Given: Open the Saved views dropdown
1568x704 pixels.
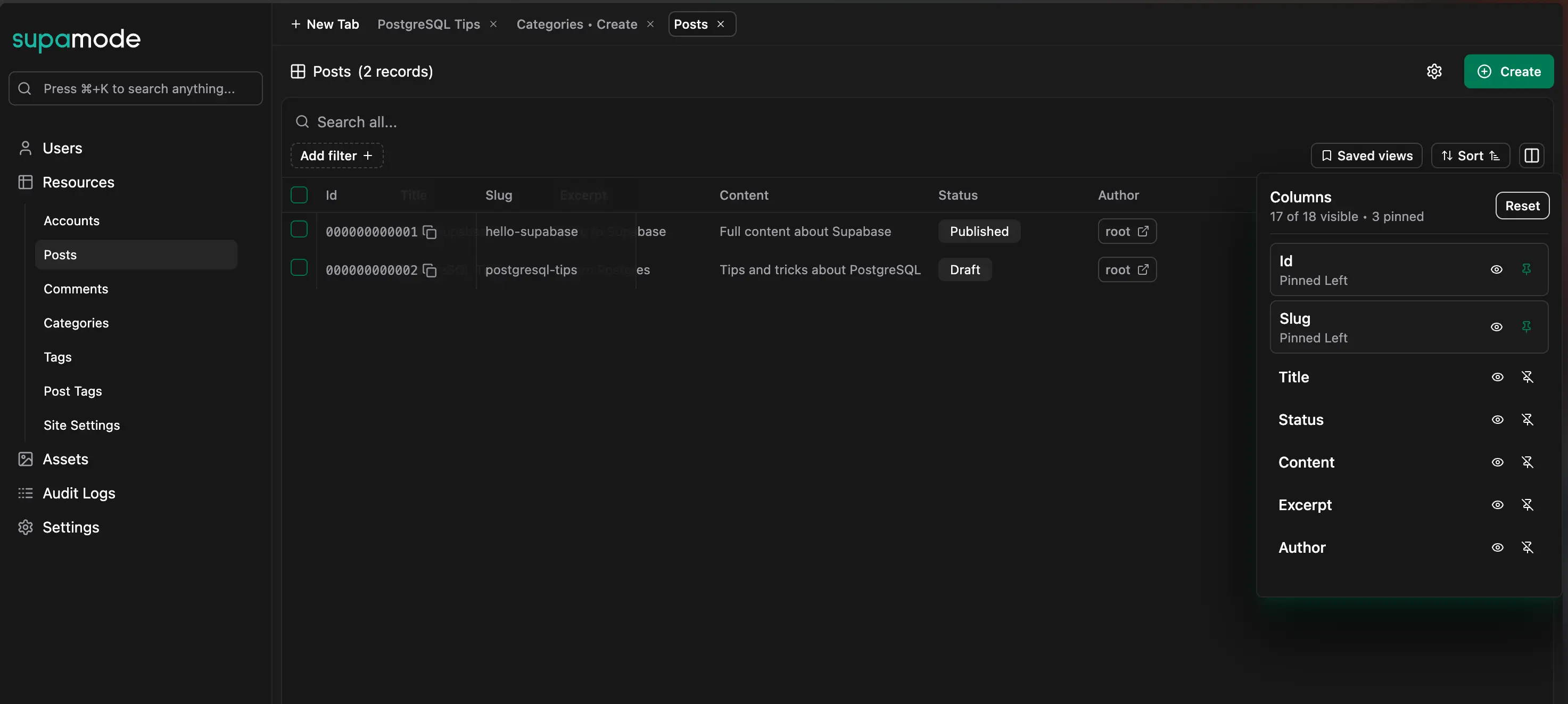Looking at the screenshot, I should point(1366,155).
